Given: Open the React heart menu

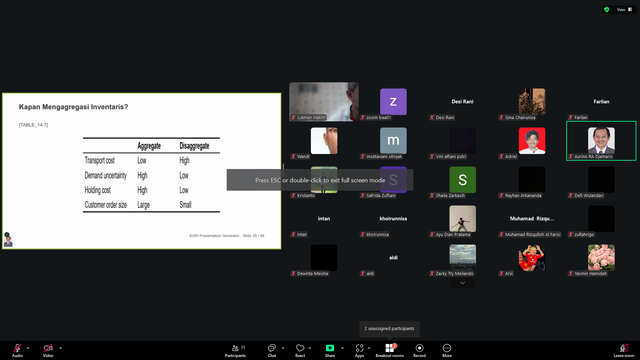Looking at the screenshot, I should coord(300,350).
